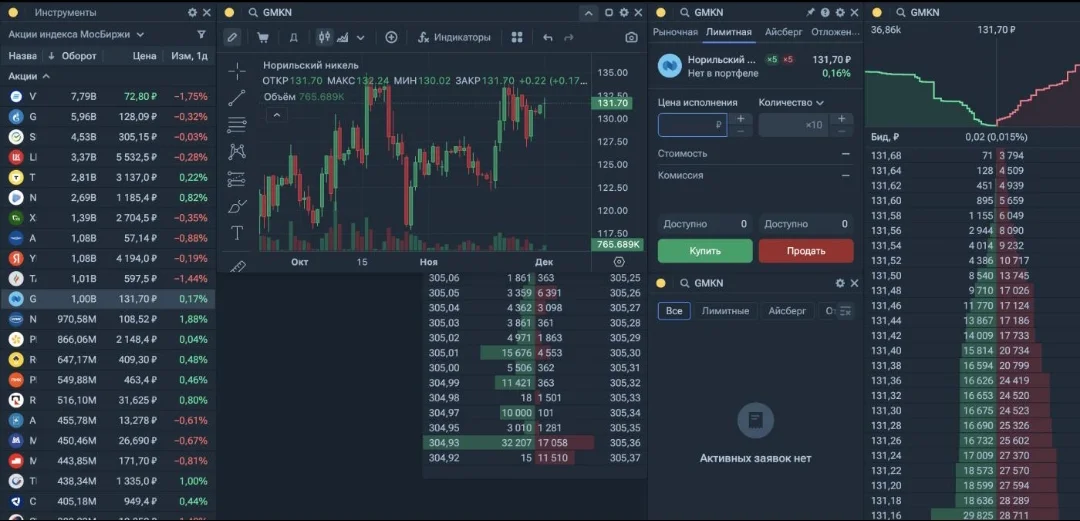The width and height of the screenshot is (1080, 521).
Task: Switch to Лимитная order tab
Action: coord(729,32)
